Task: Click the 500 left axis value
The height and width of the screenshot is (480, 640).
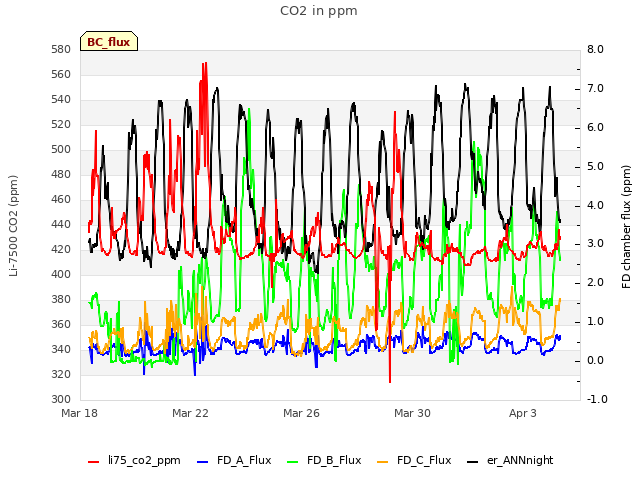Action: pos(61,150)
